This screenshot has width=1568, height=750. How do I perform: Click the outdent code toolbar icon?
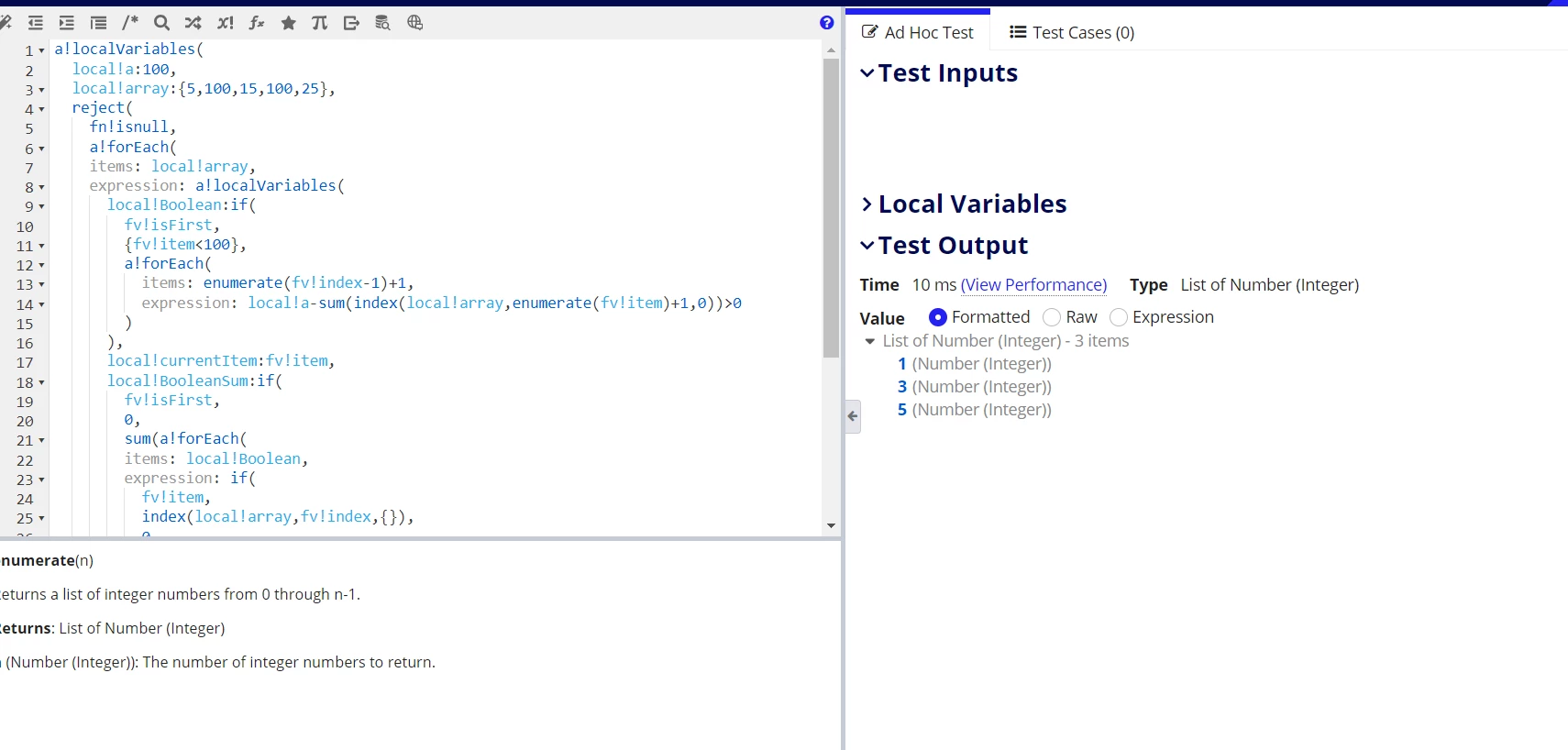(x=36, y=23)
